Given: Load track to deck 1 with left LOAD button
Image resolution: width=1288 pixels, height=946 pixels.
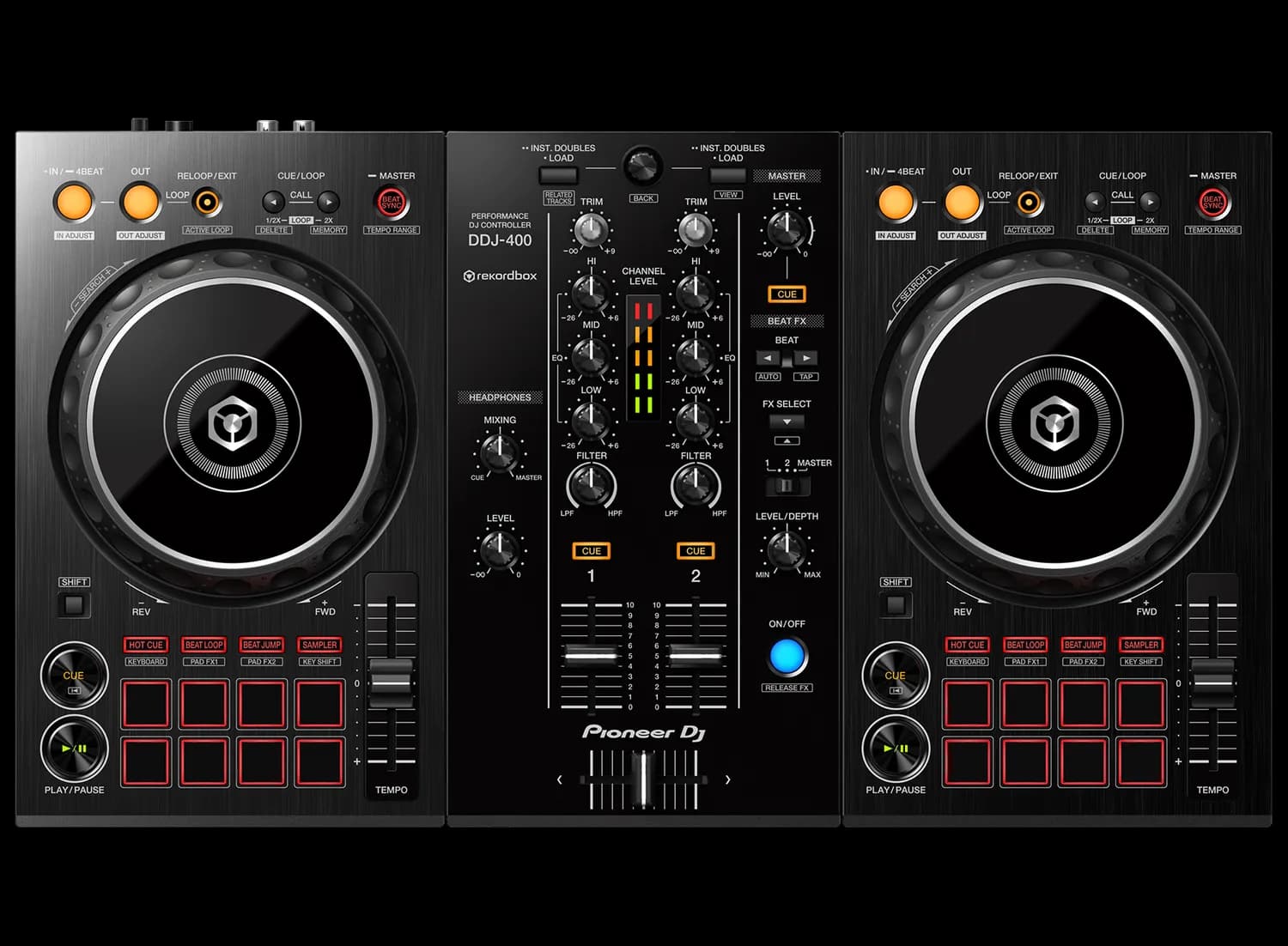Looking at the screenshot, I should point(558,176).
